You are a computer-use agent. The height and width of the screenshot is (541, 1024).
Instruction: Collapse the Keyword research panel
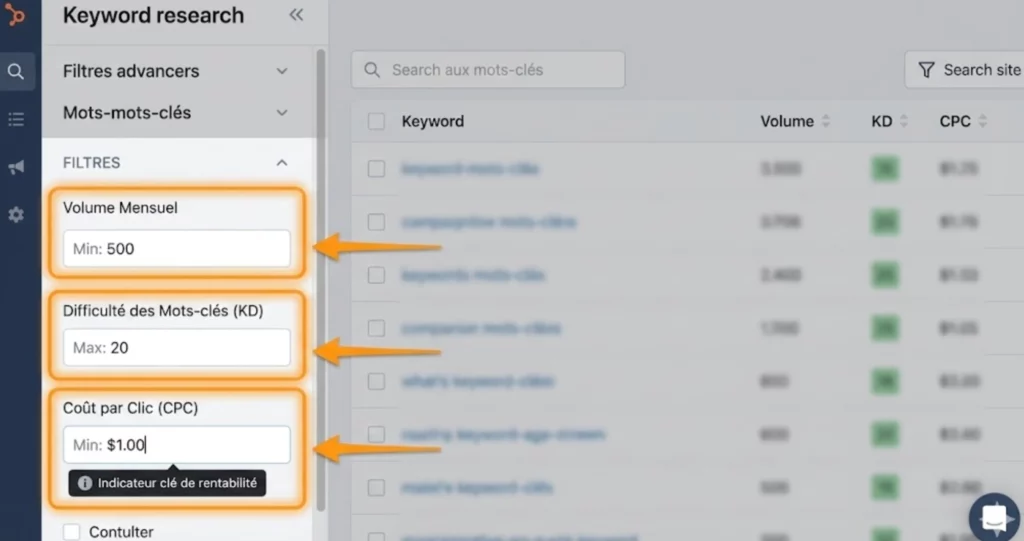point(296,15)
